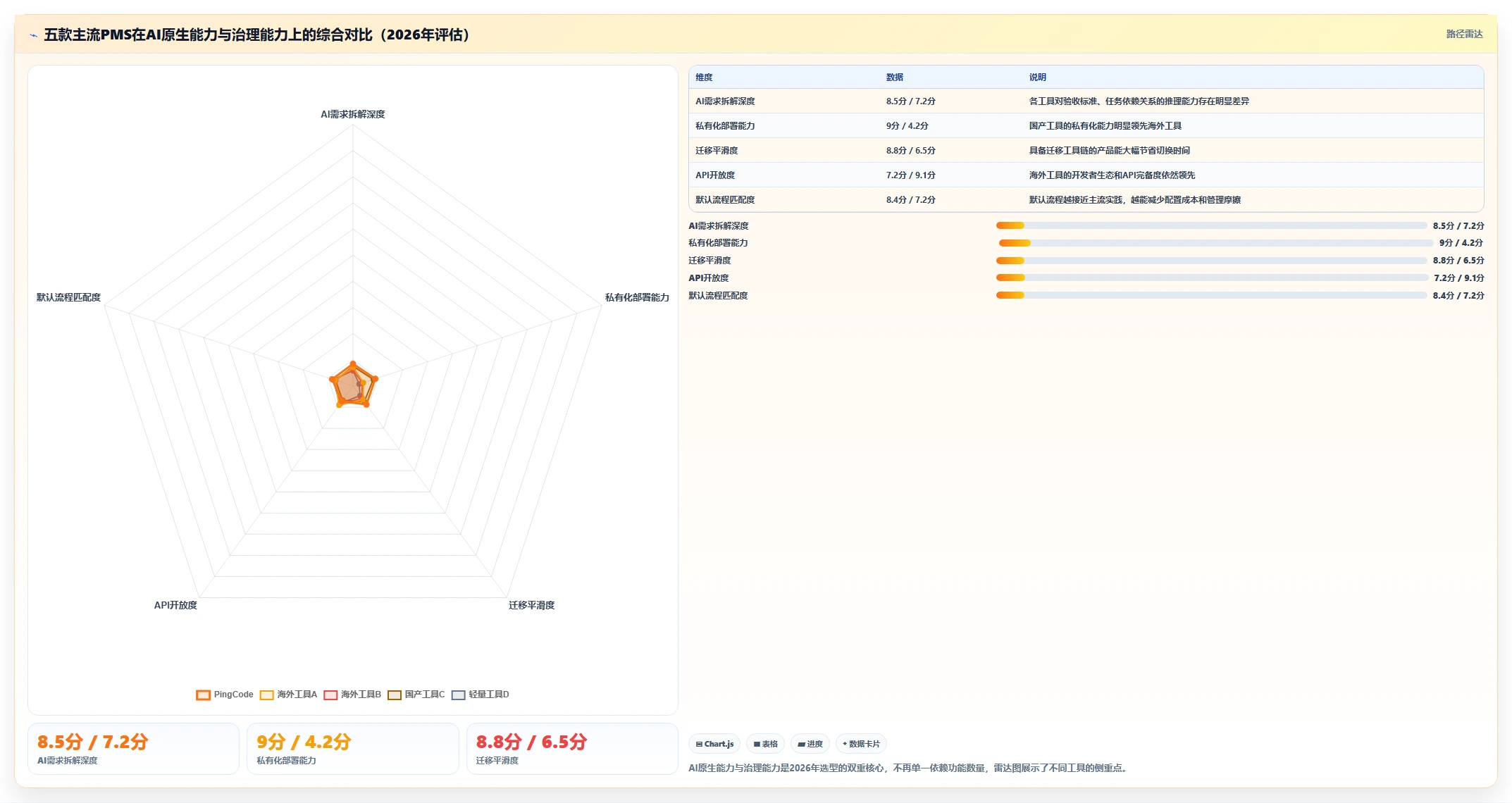This screenshot has height=803, width=1512.
Task: Select the 默认流程匹配度 table row name
Action: point(725,200)
